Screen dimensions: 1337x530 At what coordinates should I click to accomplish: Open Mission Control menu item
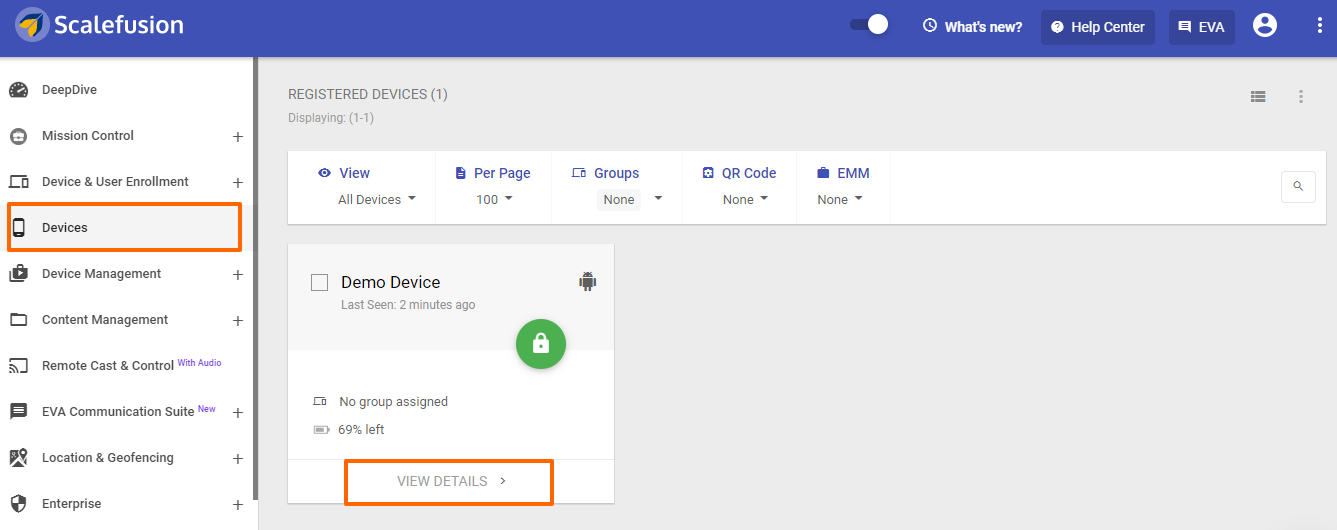(88, 136)
